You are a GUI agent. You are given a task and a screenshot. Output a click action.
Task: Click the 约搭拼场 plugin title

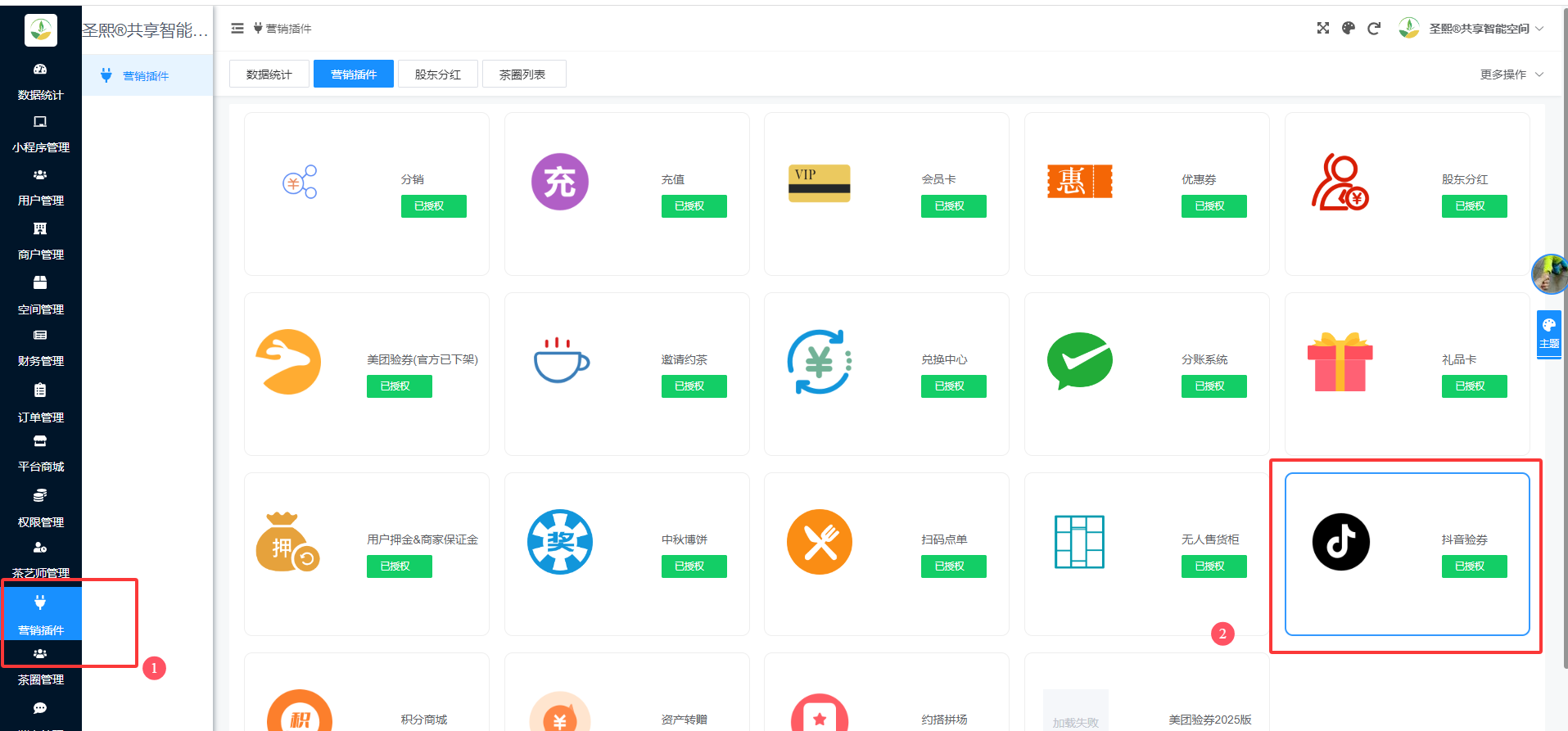[x=944, y=720]
